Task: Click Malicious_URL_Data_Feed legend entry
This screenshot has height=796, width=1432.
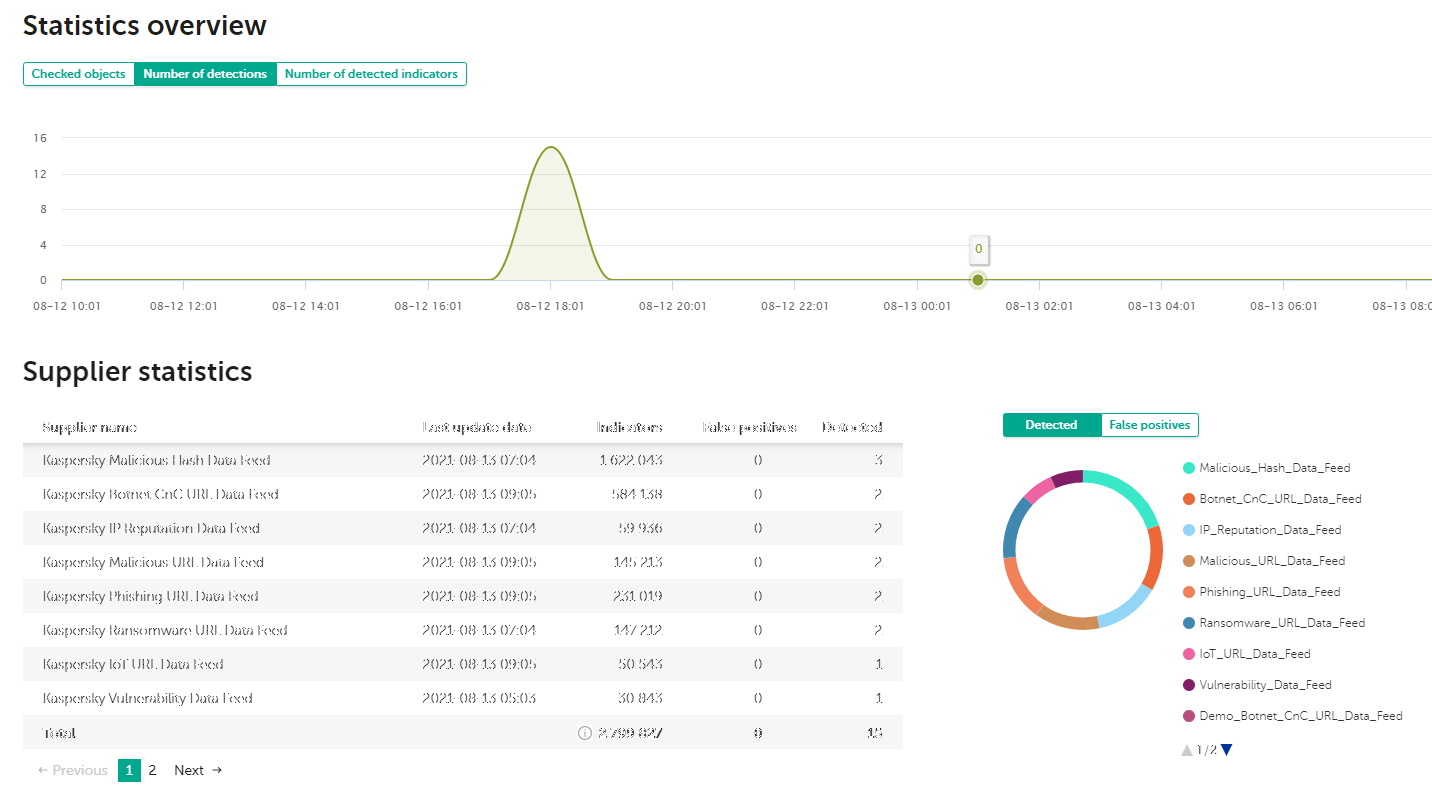Action: point(1264,561)
